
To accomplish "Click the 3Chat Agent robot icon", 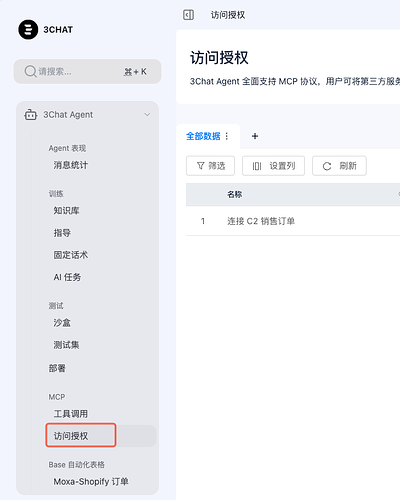I will coord(31,115).
